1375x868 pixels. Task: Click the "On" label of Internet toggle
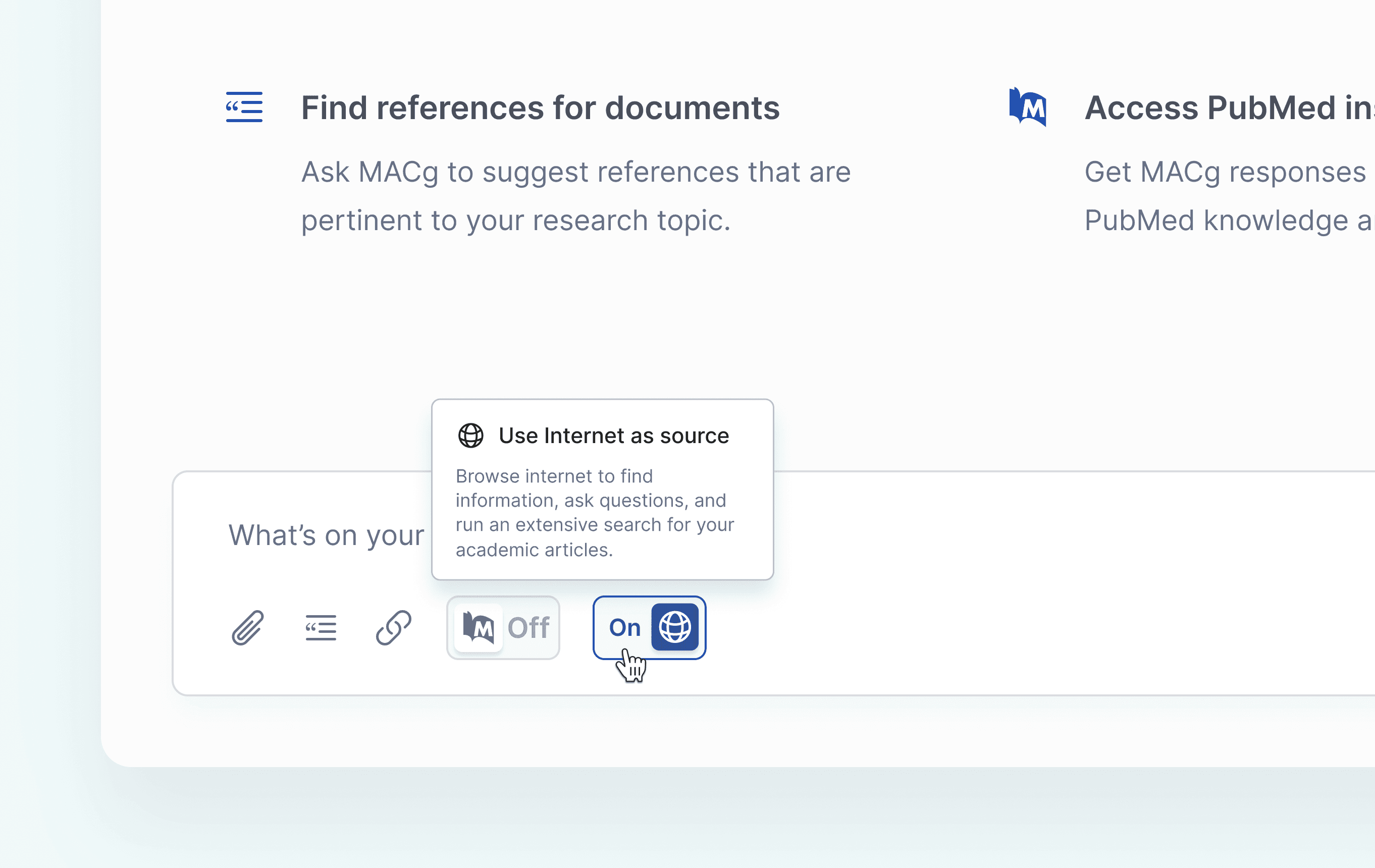pos(625,628)
